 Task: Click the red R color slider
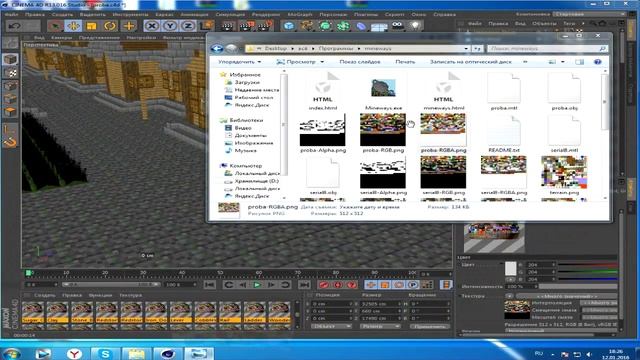point(587,264)
